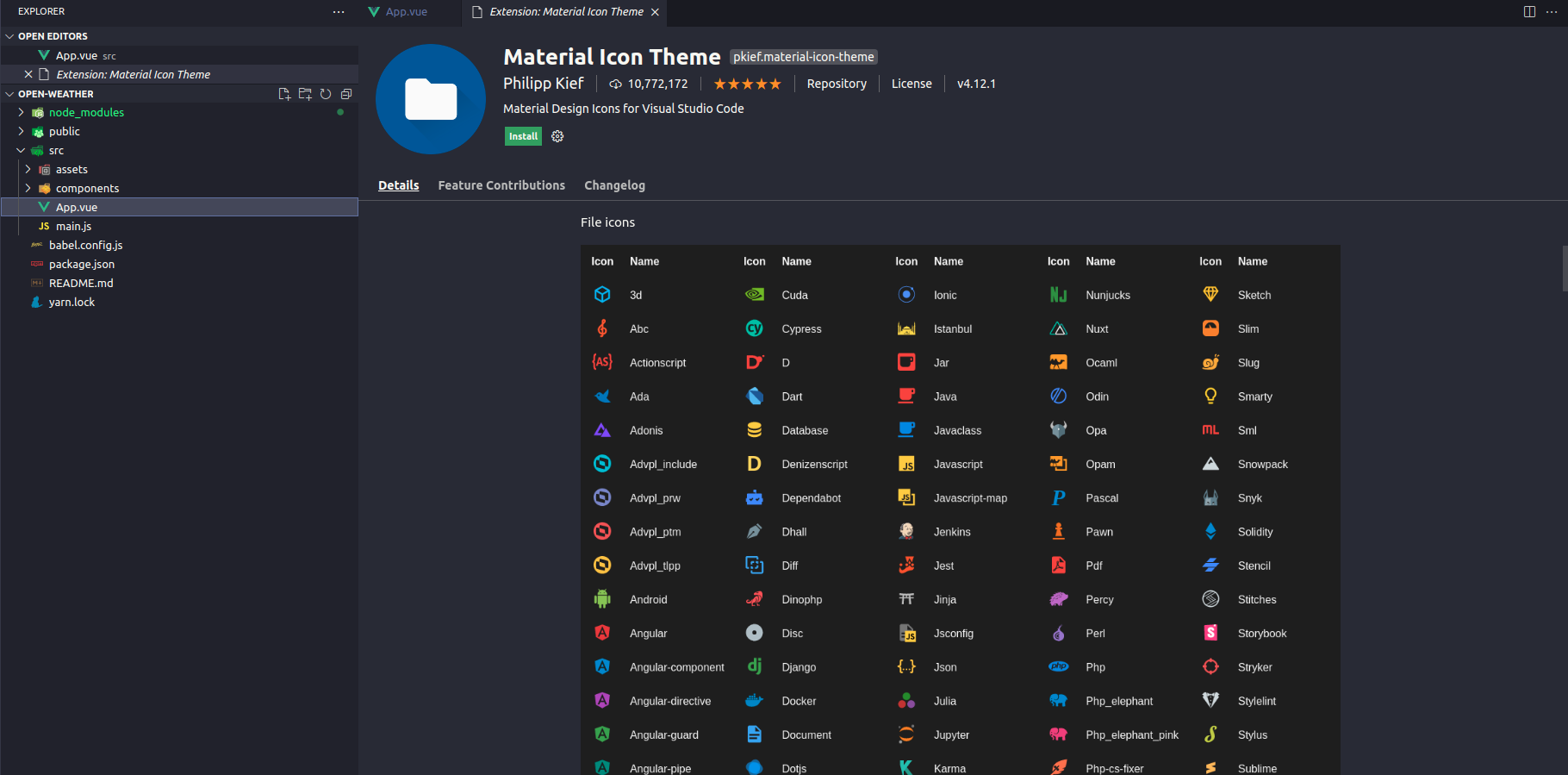The height and width of the screenshot is (775, 1568).
Task: Open the Changelog tab
Action: [x=614, y=185]
